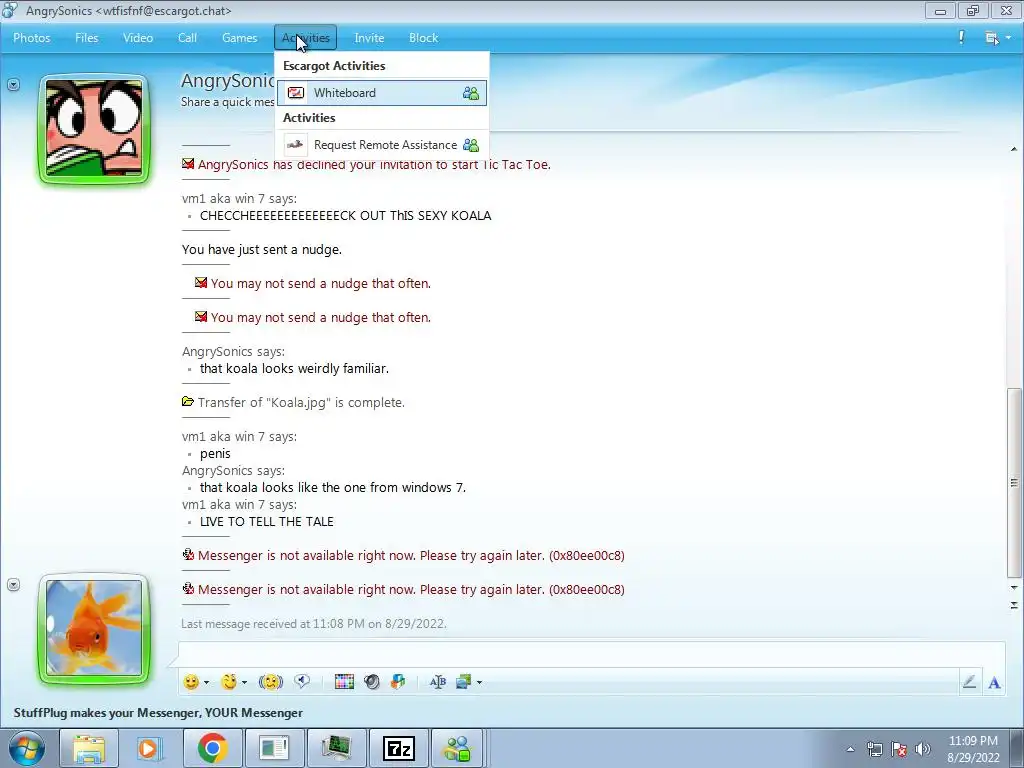
Task: Switch to handwriting pen mode
Action: pyautogui.click(x=969, y=682)
